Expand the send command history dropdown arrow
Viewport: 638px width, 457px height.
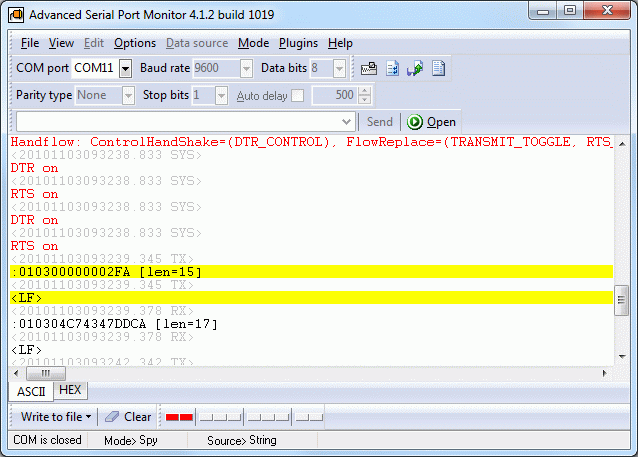pos(346,122)
